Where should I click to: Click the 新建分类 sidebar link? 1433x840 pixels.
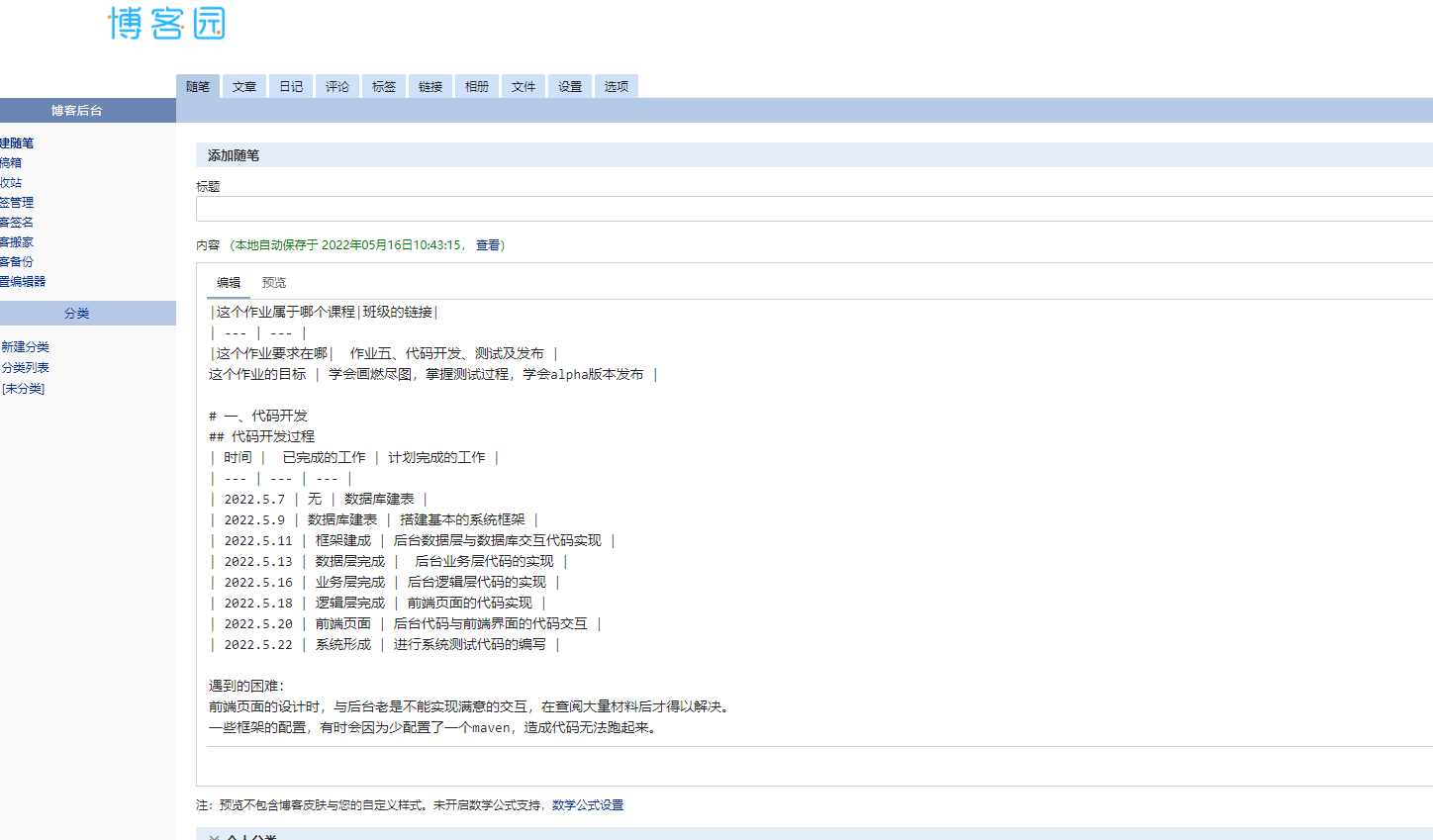pyautogui.click(x=26, y=347)
